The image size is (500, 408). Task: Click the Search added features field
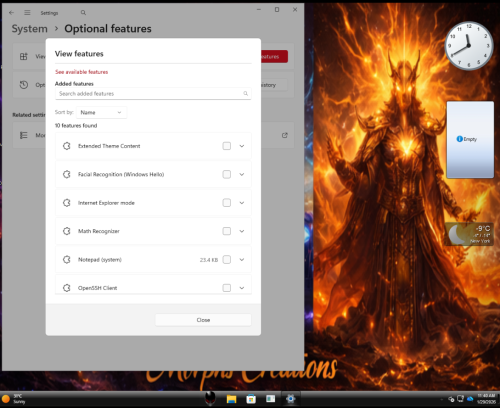[x=153, y=94]
